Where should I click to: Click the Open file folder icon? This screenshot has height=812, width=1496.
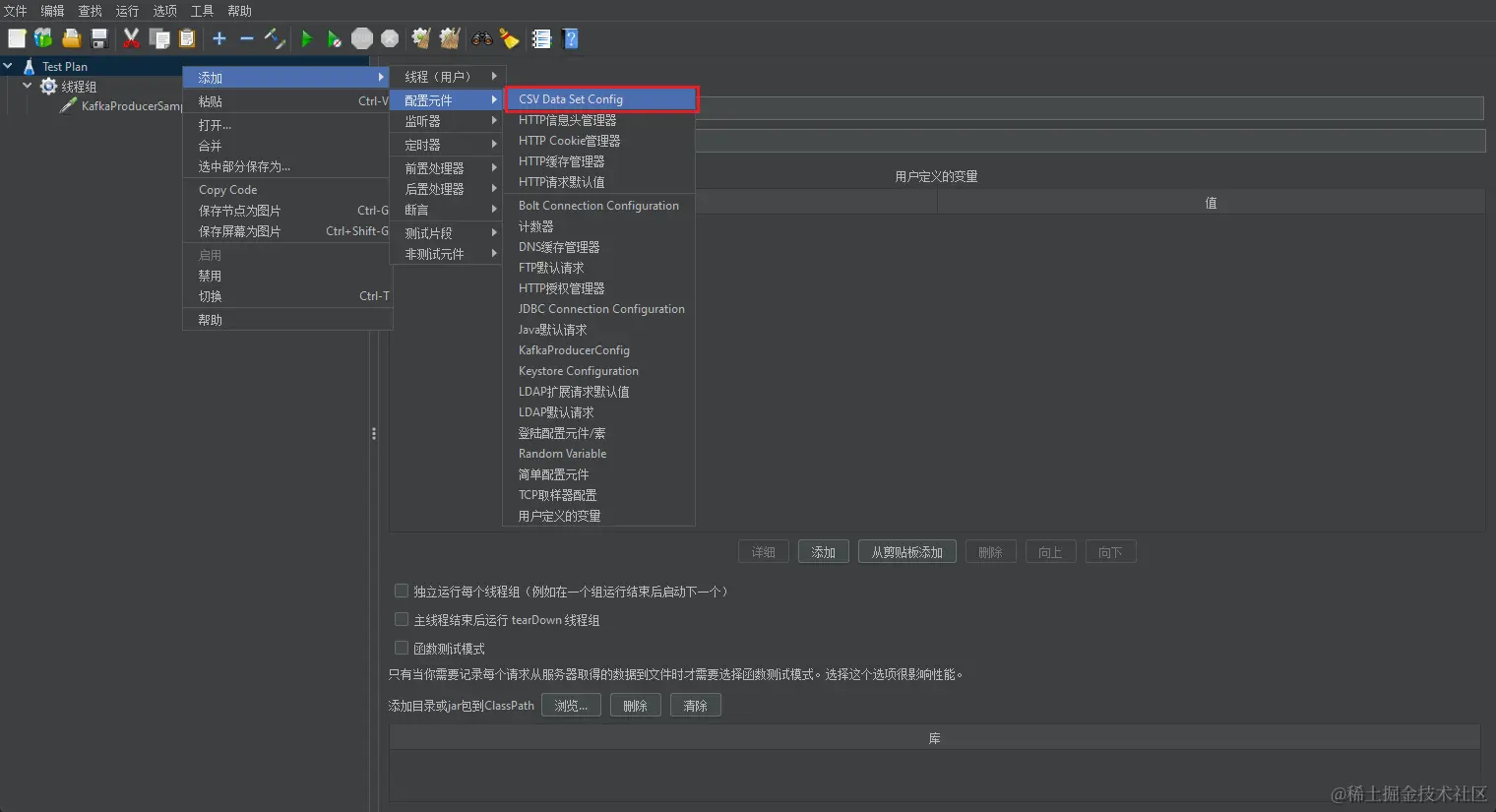[x=71, y=38]
